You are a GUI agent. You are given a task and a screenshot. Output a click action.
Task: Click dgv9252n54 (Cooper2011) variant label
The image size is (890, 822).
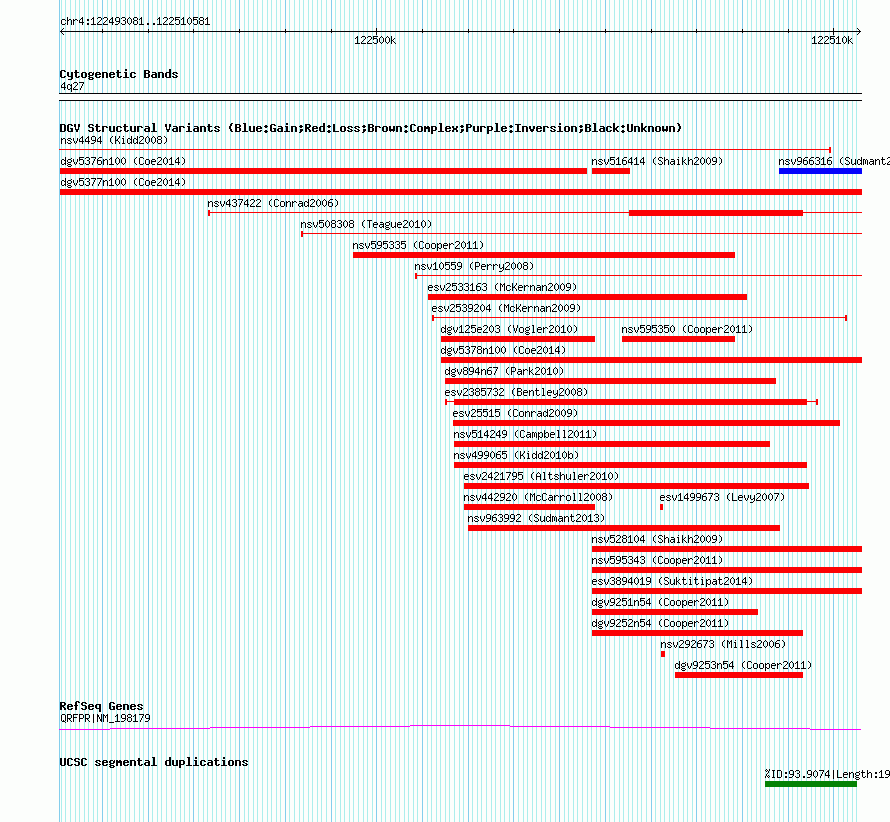coord(661,623)
